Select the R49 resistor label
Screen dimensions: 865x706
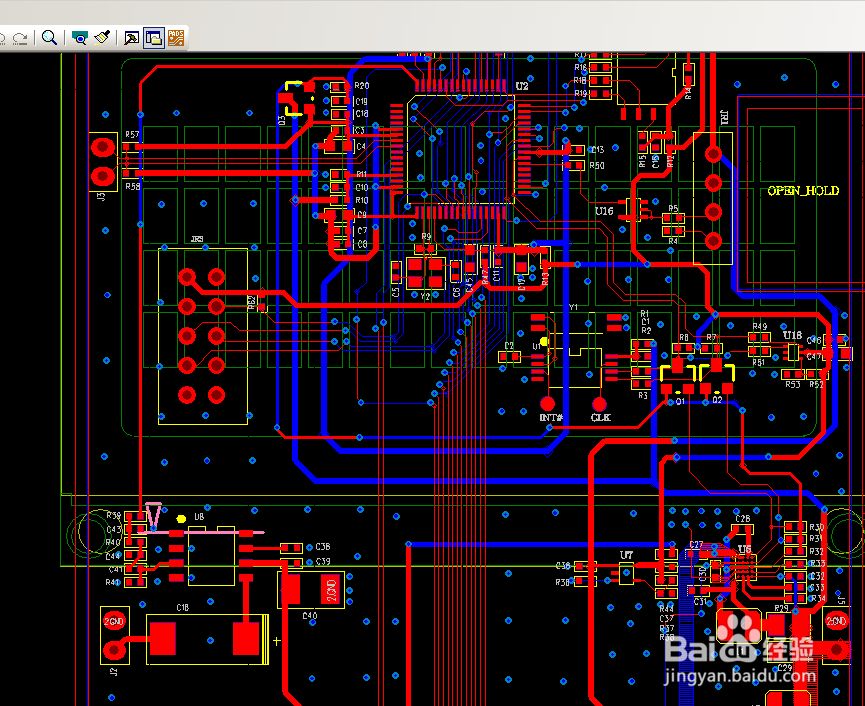[x=760, y=327]
